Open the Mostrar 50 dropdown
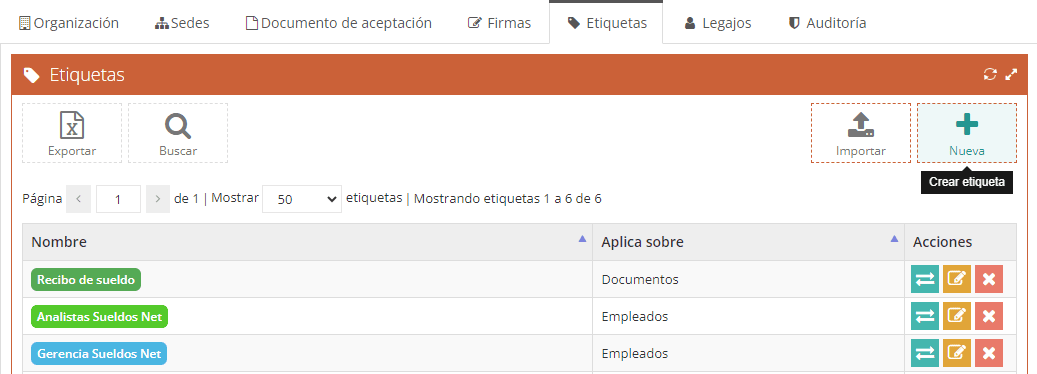 [302, 199]
